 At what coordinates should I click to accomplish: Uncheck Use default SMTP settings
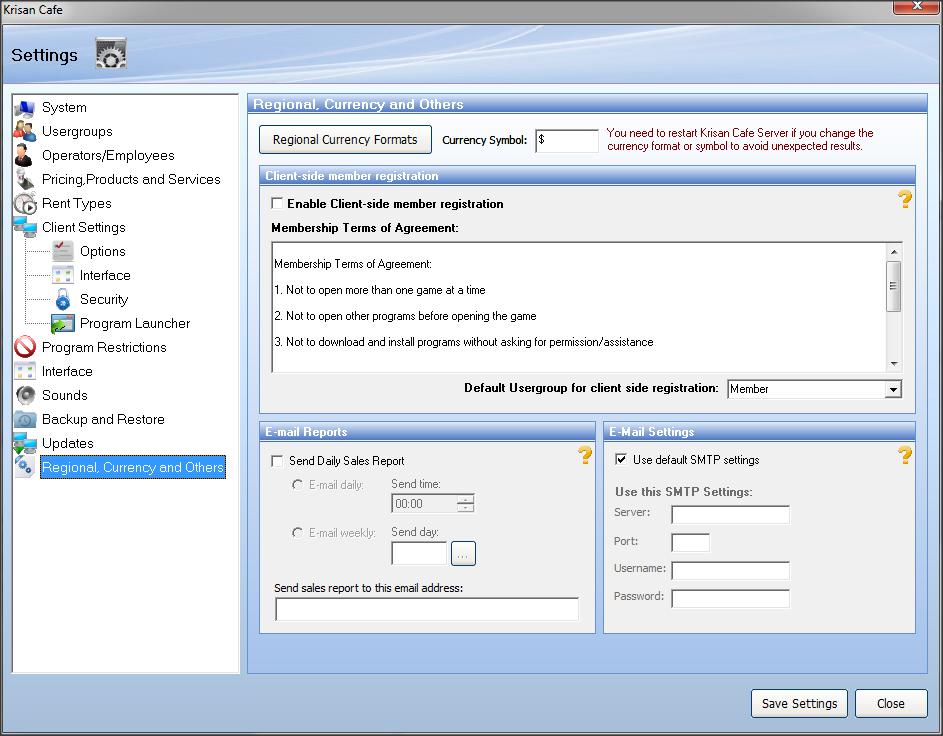[621, 459]
